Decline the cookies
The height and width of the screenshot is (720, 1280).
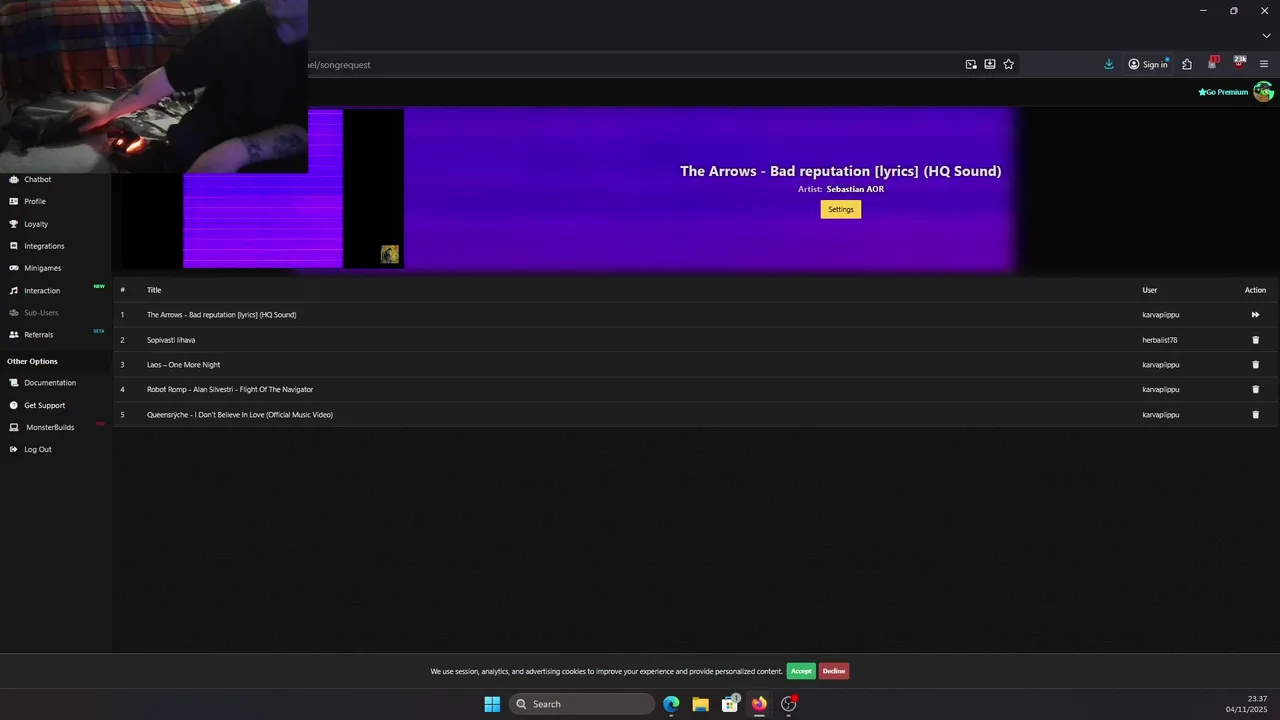834,671
